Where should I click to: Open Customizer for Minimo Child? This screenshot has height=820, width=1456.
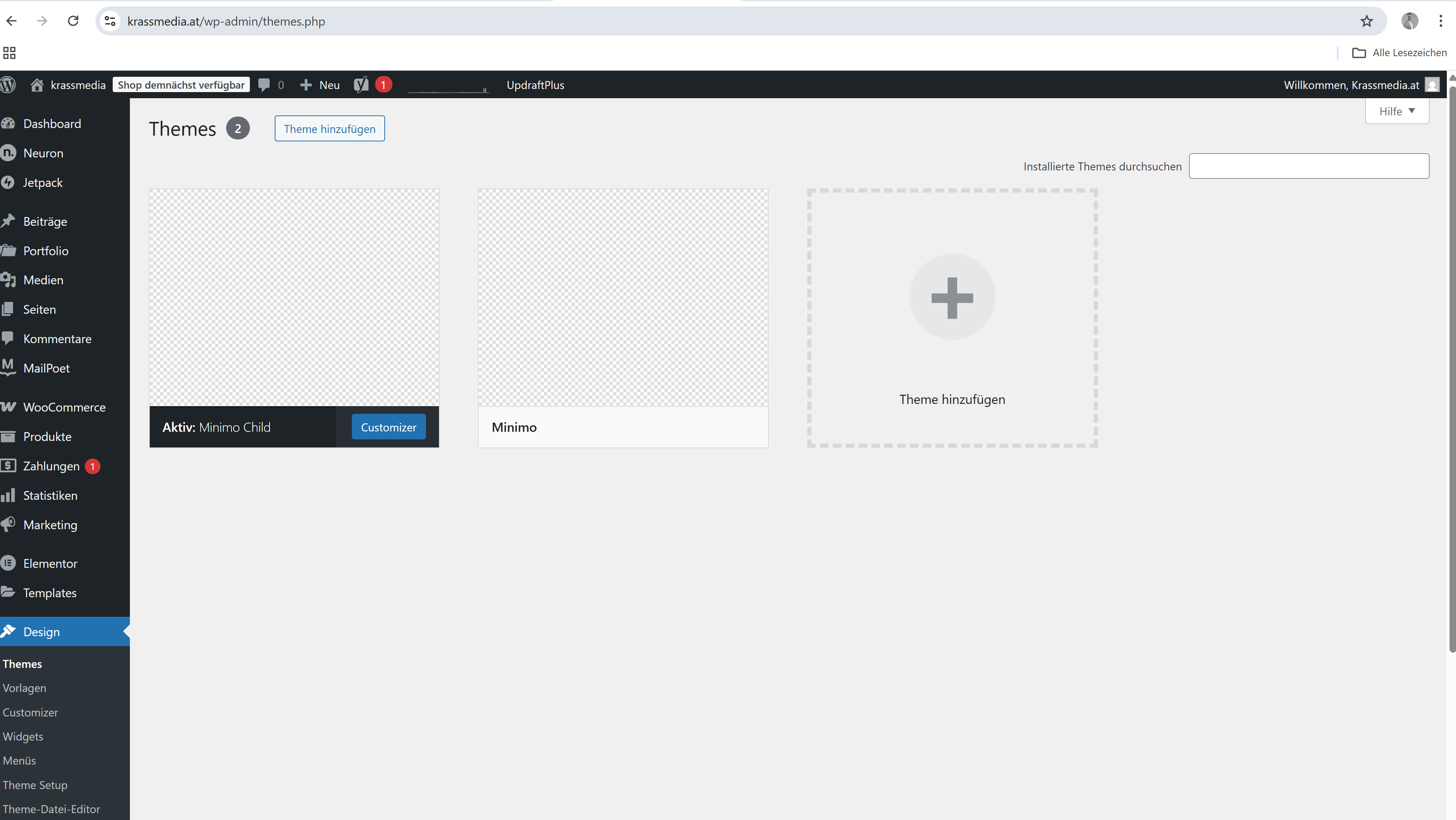click(x=388, y=427)
